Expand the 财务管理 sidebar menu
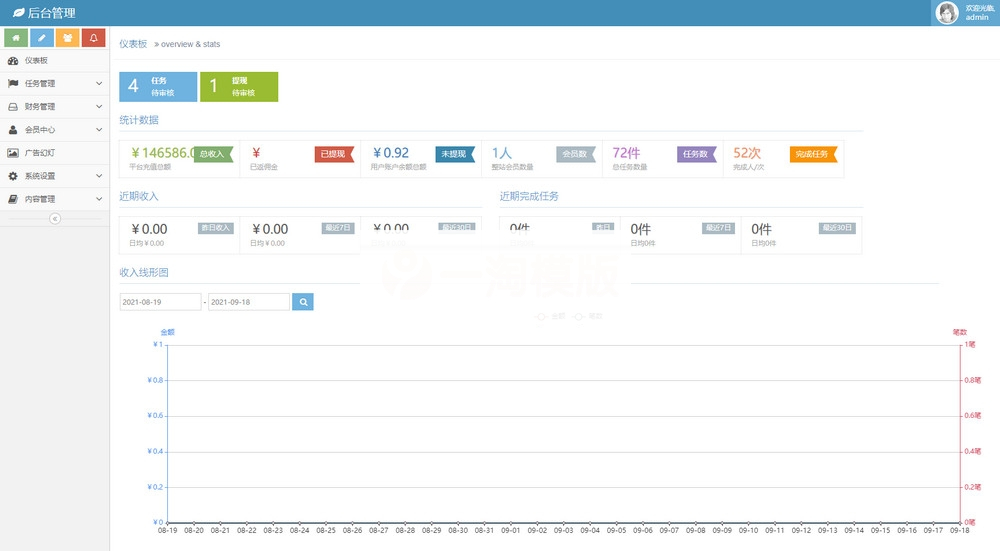This screenshot has height=551, width=1000. tap(54, 106)
